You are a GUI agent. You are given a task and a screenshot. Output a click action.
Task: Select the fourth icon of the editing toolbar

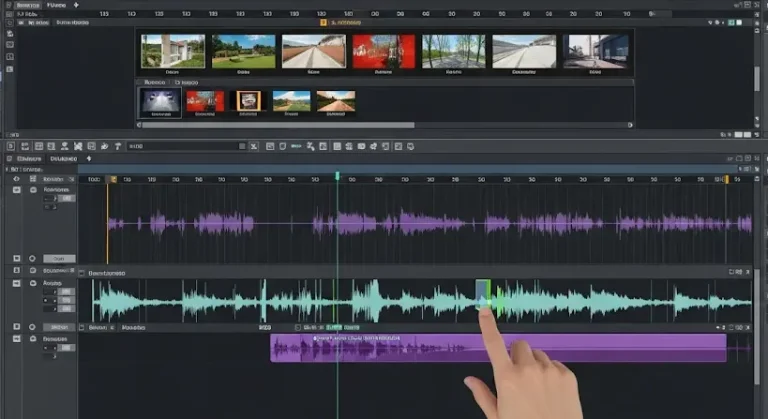51,146
